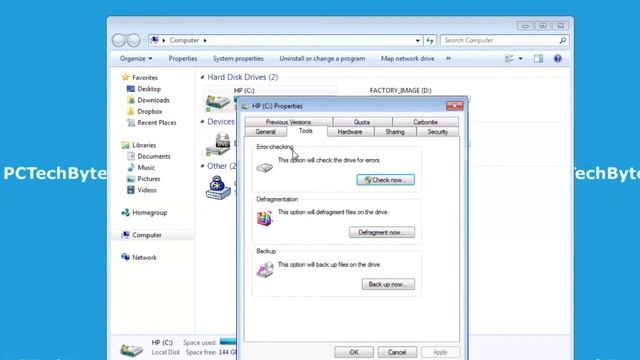640x360 pixels.
Task: Select the Quota tab
Action: 362,122
